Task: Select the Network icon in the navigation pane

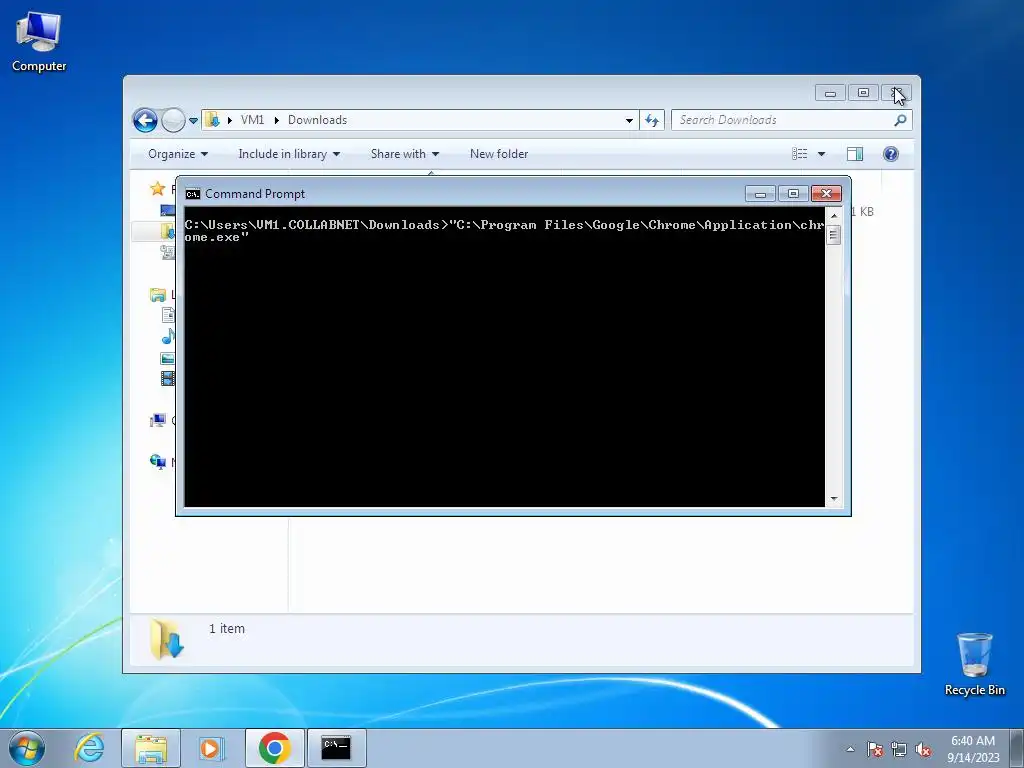Action: tap(157, 462)
